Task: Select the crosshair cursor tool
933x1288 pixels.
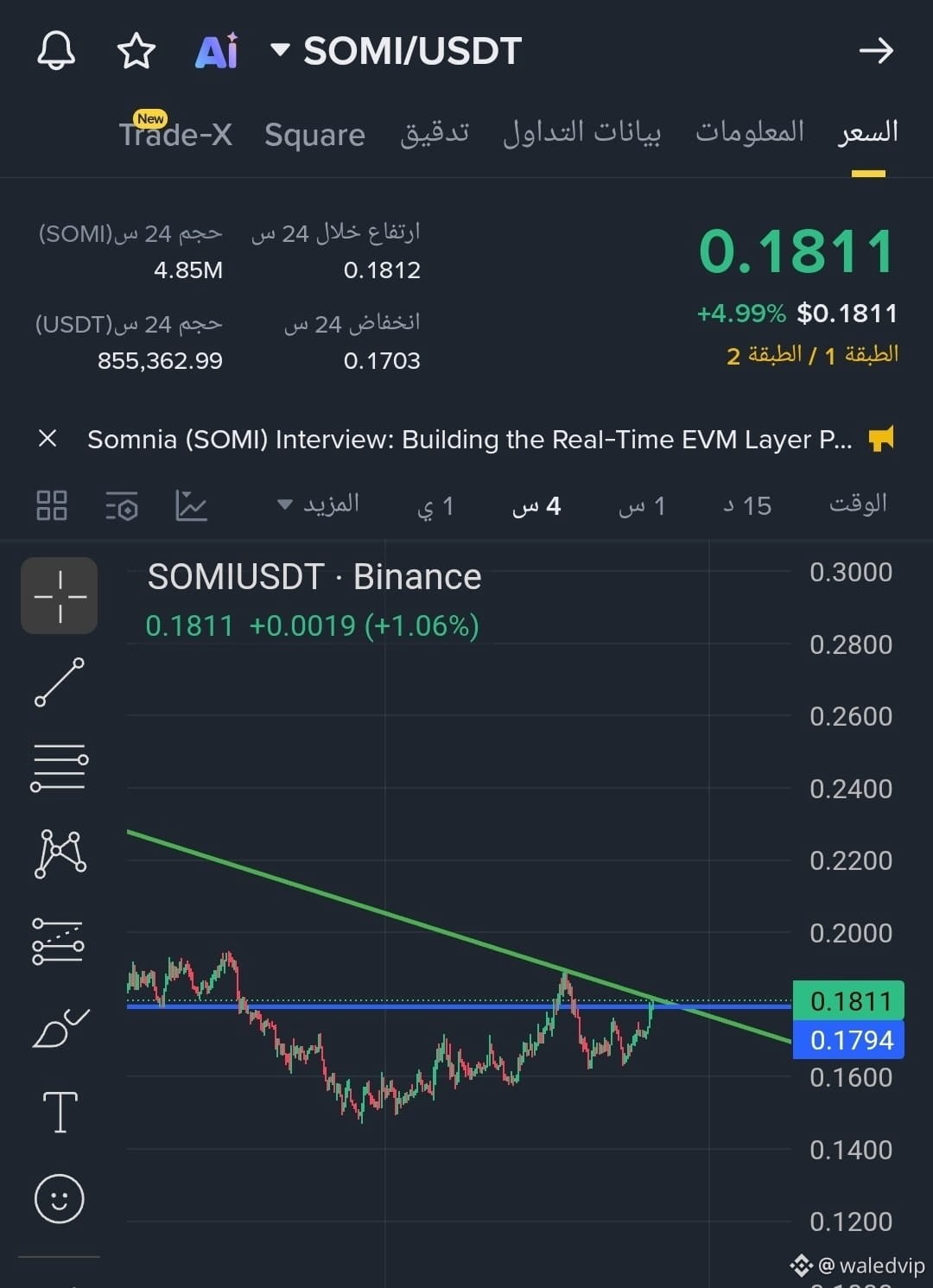Action: tap(60, 596)
